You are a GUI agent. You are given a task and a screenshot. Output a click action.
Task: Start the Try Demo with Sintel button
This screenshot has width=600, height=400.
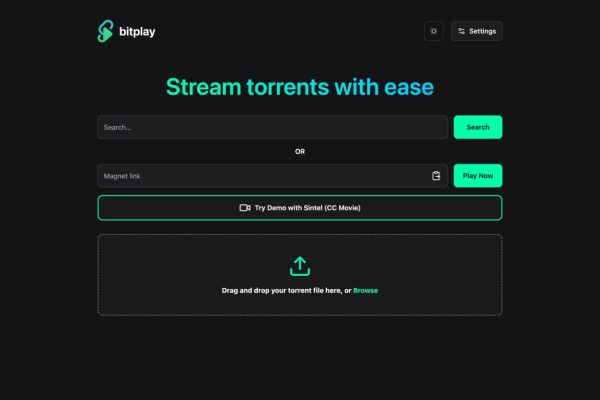299,208
